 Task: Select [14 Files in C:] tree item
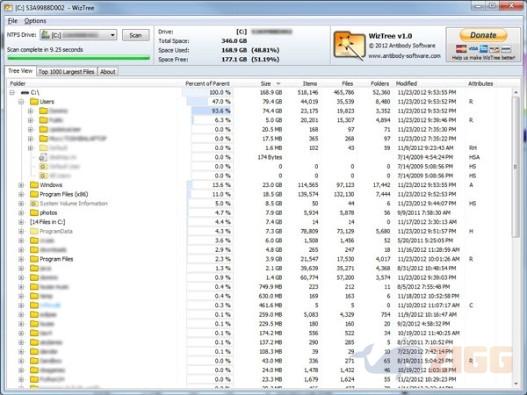tap(47, 222)
